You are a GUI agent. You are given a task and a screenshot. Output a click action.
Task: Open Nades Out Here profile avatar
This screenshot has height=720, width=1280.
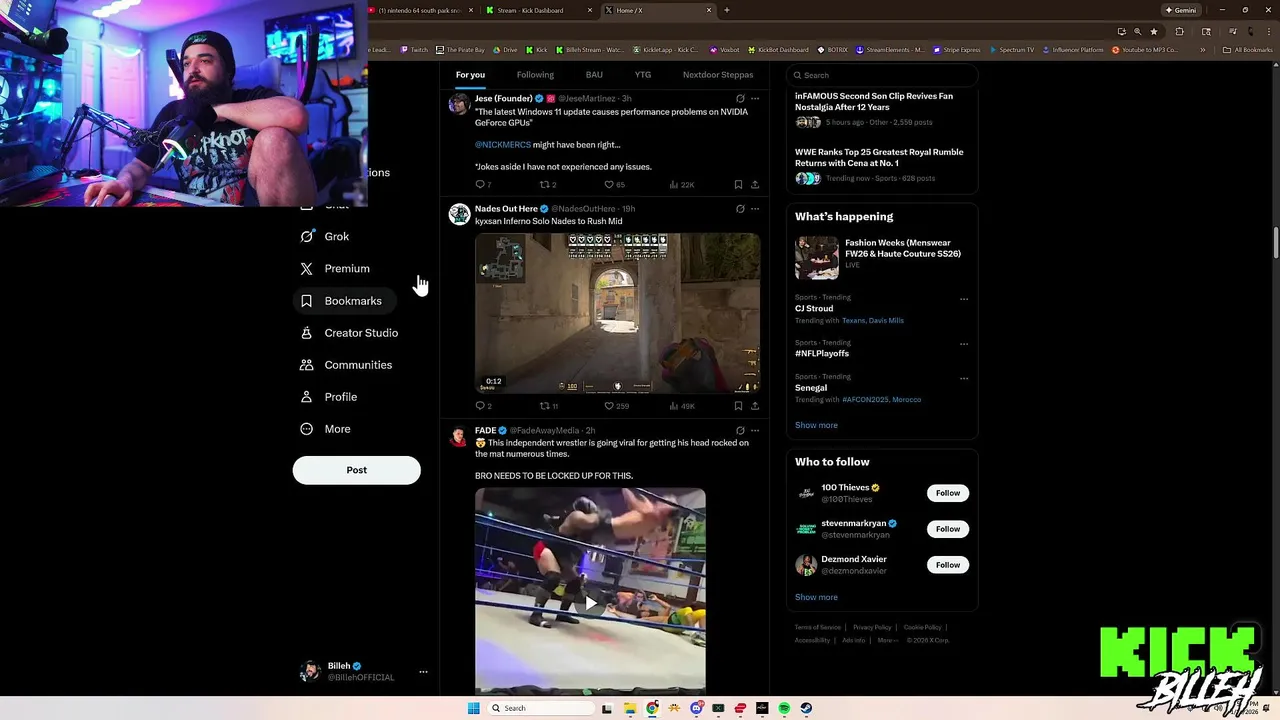459,215
